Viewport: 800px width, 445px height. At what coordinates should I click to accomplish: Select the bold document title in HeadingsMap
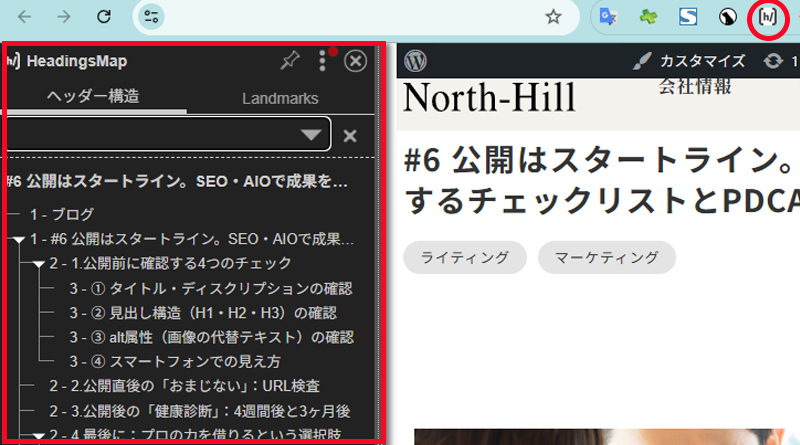point(177,181)
